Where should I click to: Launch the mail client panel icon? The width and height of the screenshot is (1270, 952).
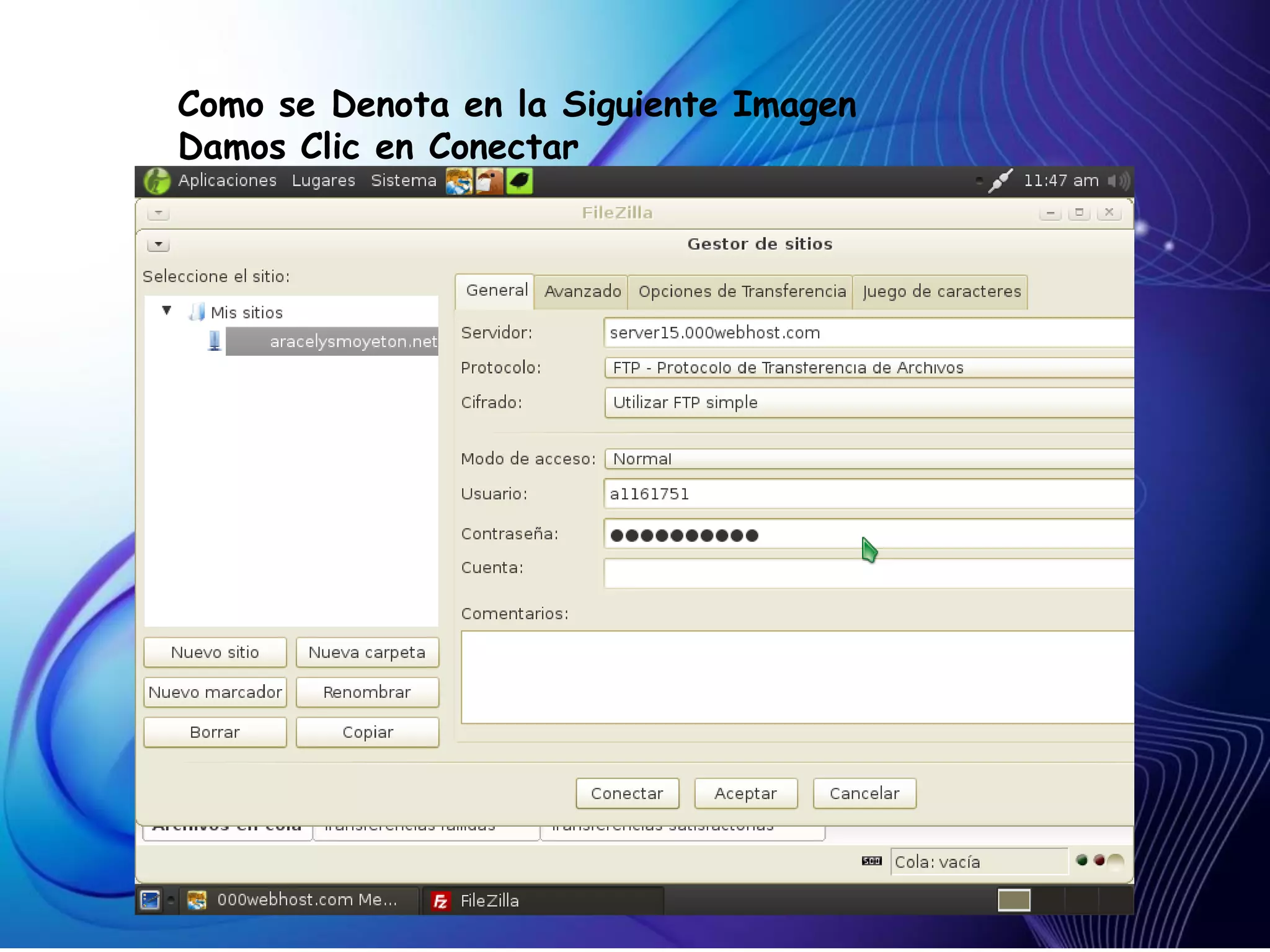point(489,182)
